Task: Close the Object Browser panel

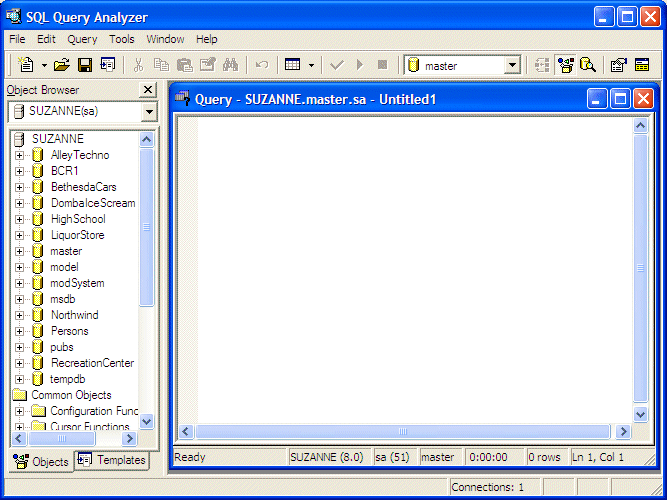Action: coord(148,90)
